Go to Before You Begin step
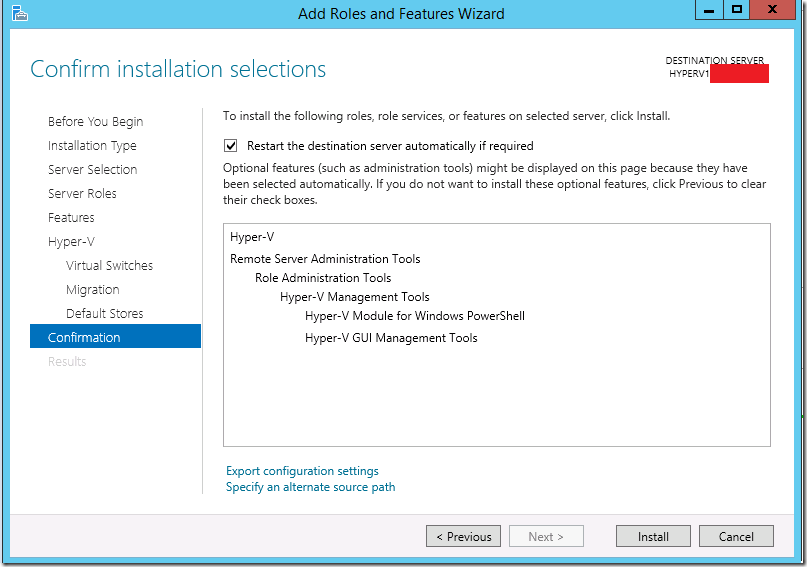 (96, 121)
